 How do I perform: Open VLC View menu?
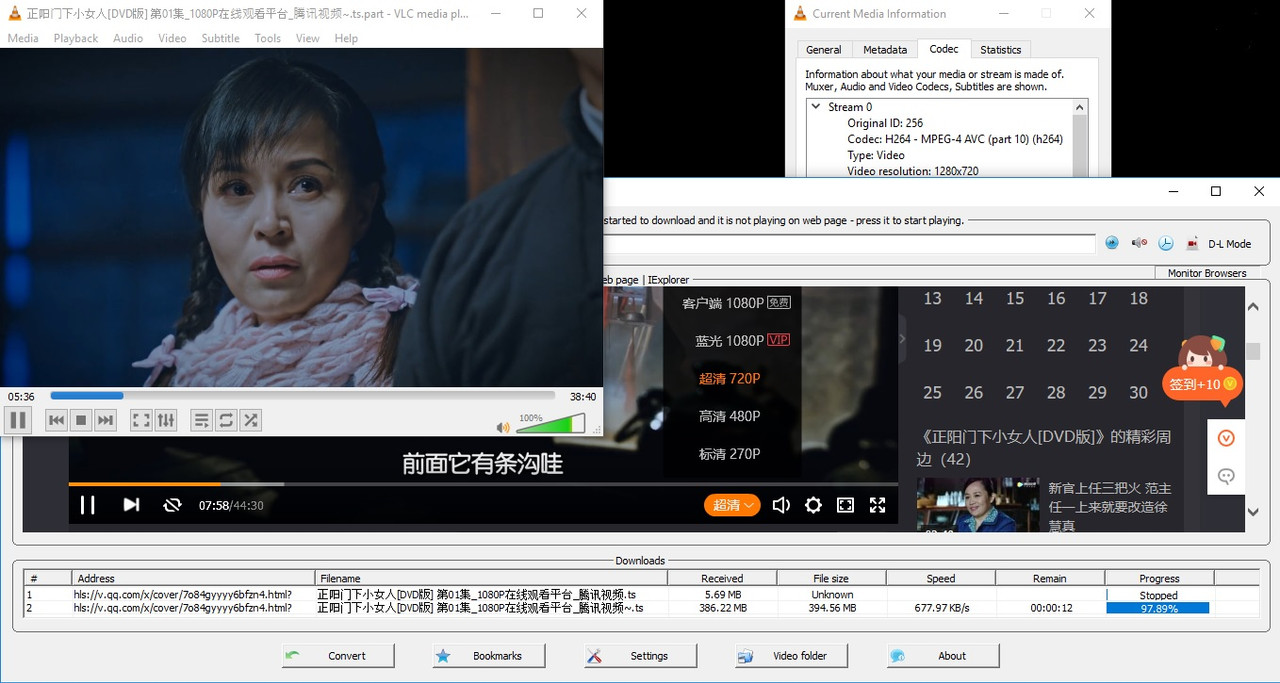click(x=307, y=38)
